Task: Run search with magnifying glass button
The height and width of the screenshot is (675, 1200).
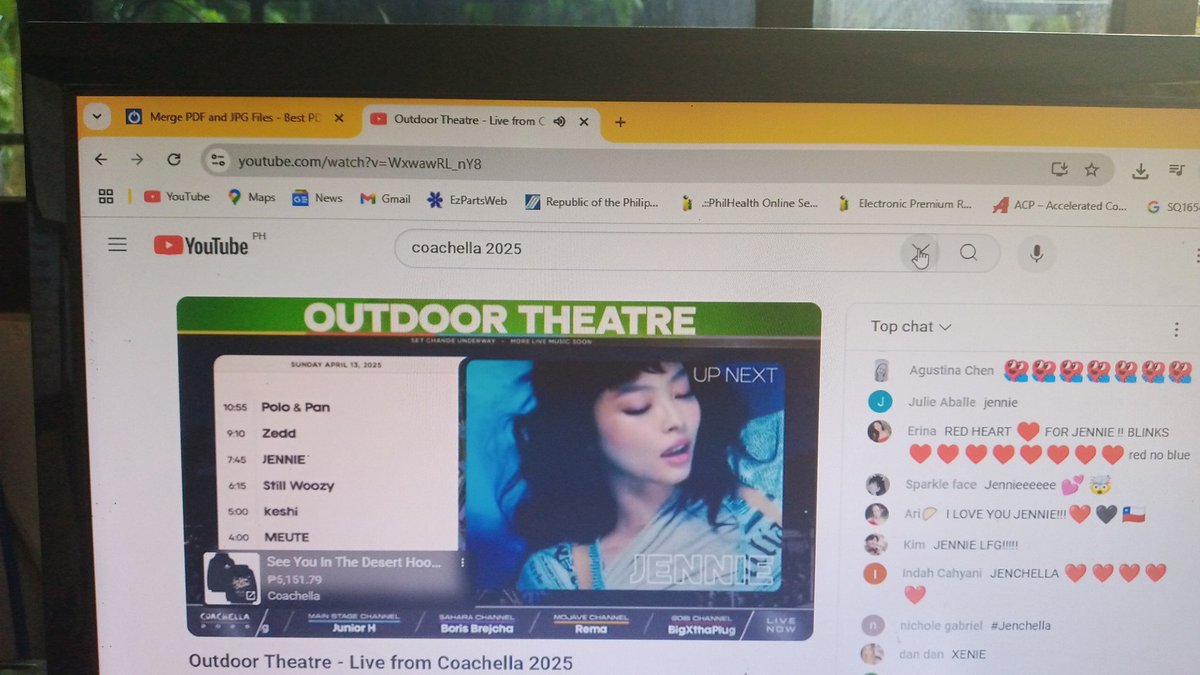Action: pyautogui.click(x=968, y=252)
